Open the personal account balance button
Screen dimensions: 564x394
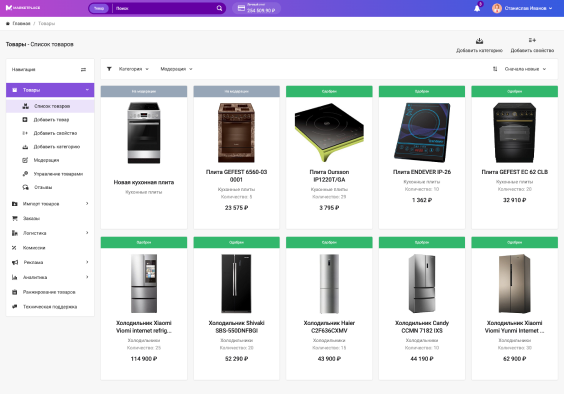[256, 8]
